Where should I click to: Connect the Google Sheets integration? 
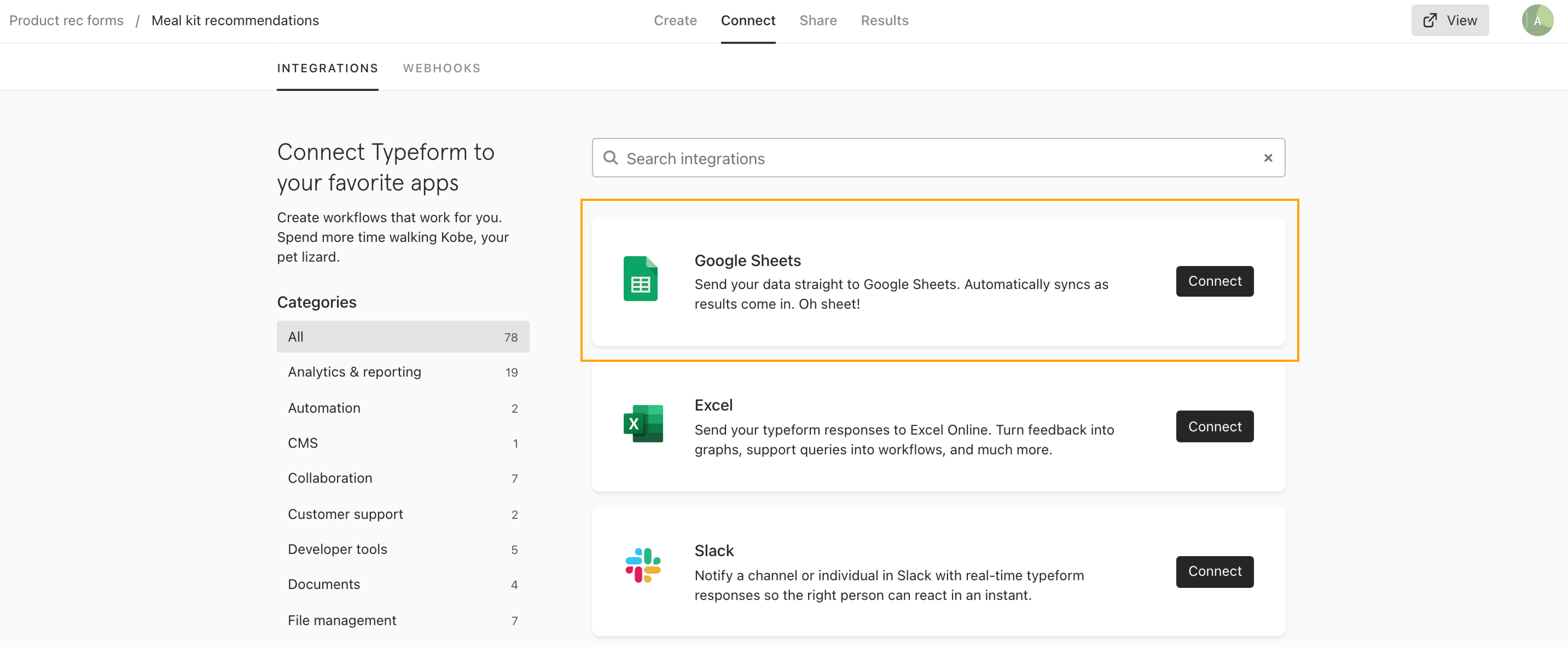click(1214, 281)
